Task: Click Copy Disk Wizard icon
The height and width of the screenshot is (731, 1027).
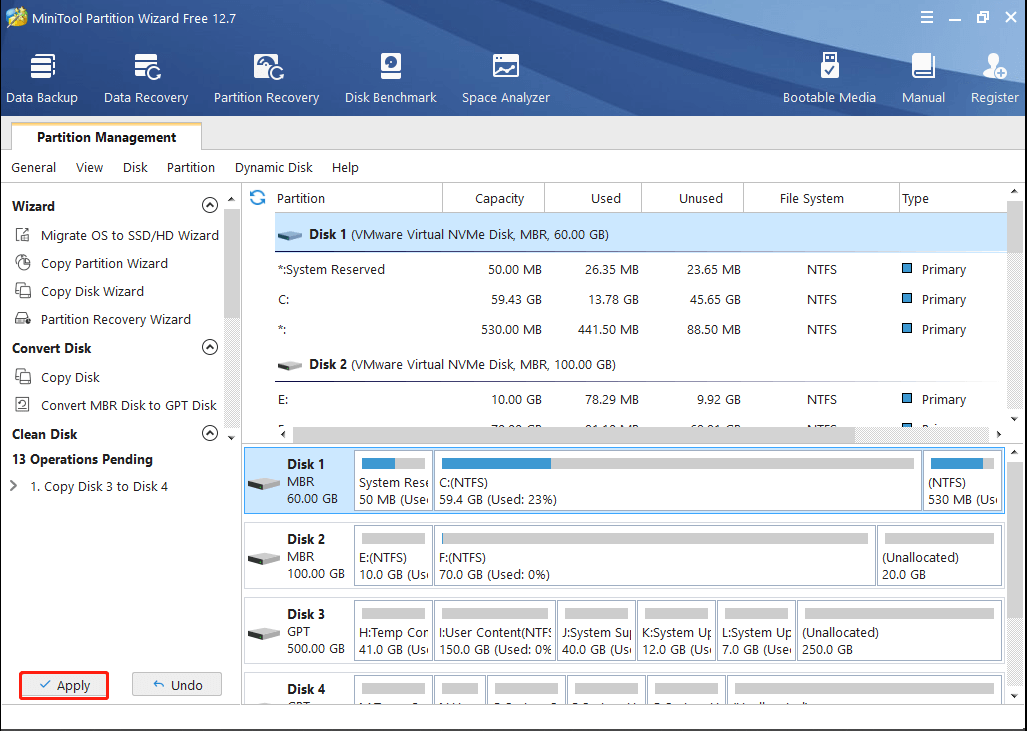Action: click(x=23, y=291)
